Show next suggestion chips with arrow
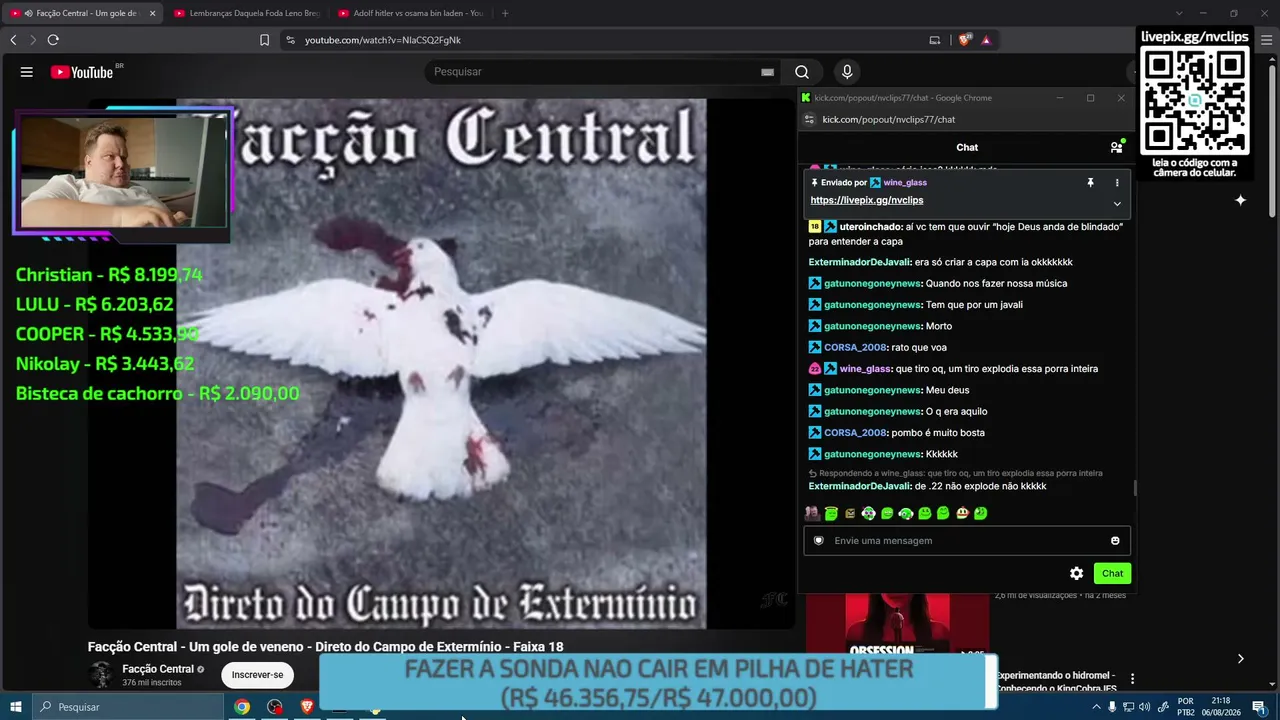This screenshot has width=1280, height=720. pyautogui.click(x=1240, y=659)
